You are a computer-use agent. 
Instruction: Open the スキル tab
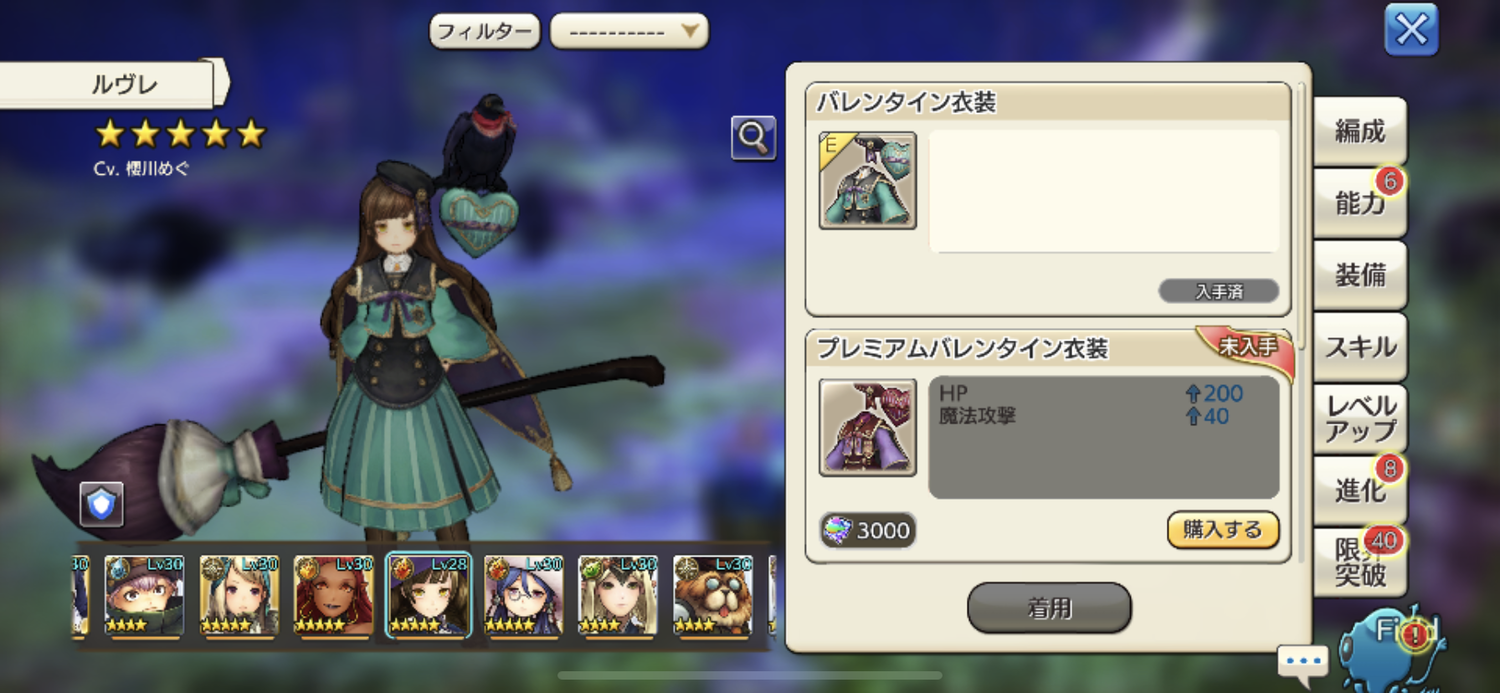point(1359,347)
